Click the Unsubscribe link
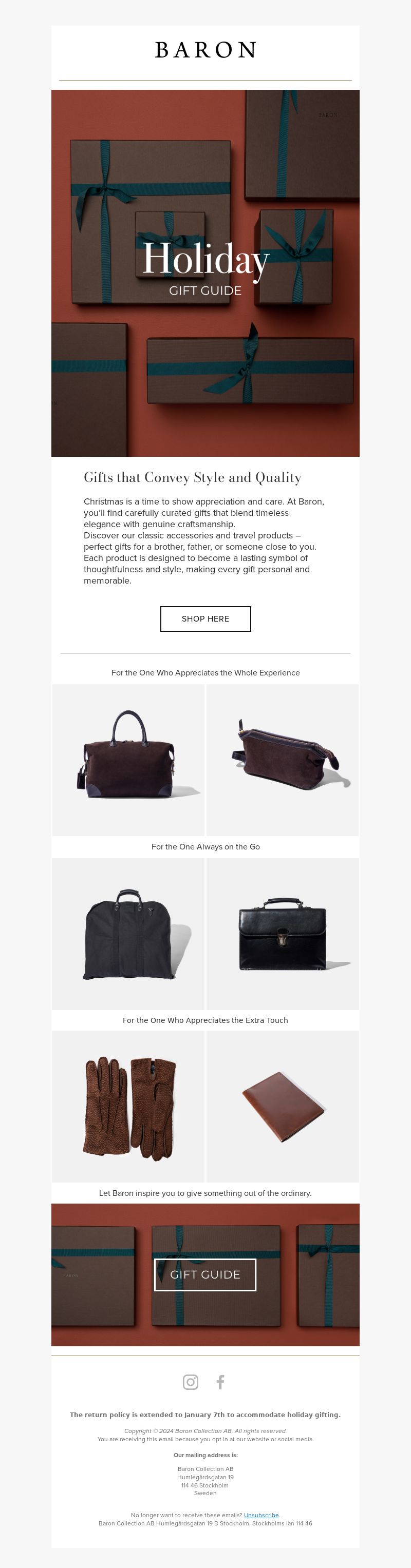This screenshot has width=411, height=1568. [x=261, y=1515]
